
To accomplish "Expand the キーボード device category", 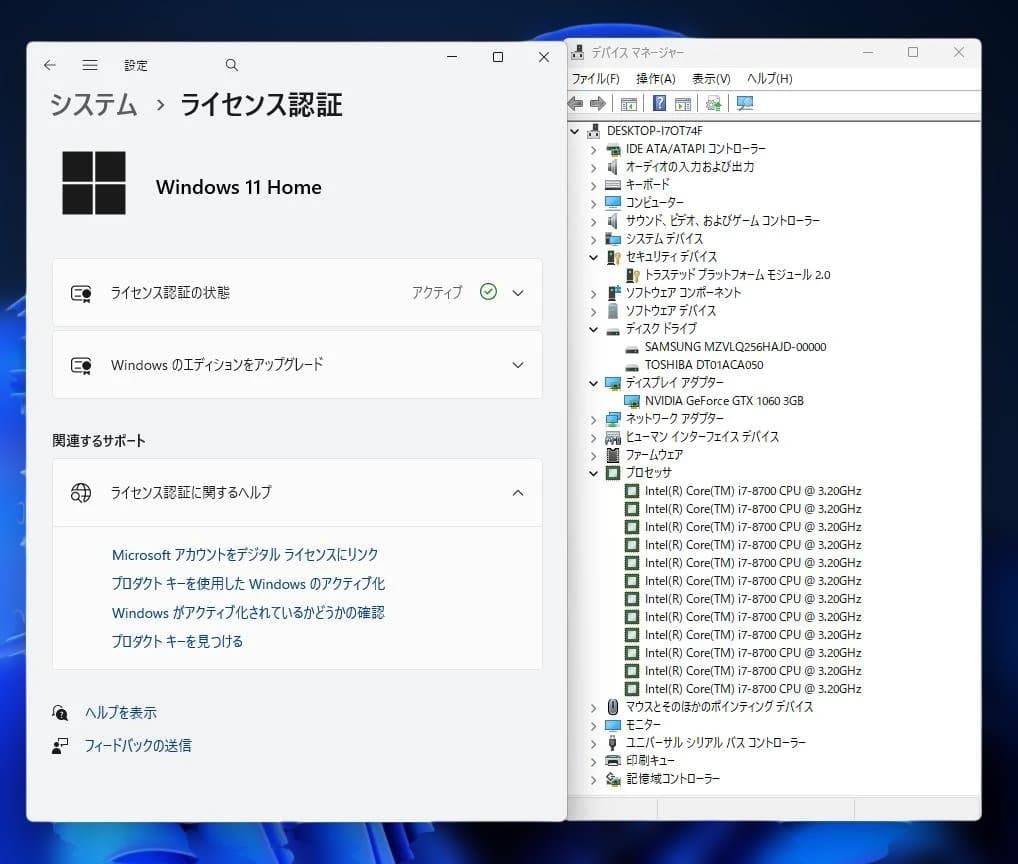I will click(594, 185).
